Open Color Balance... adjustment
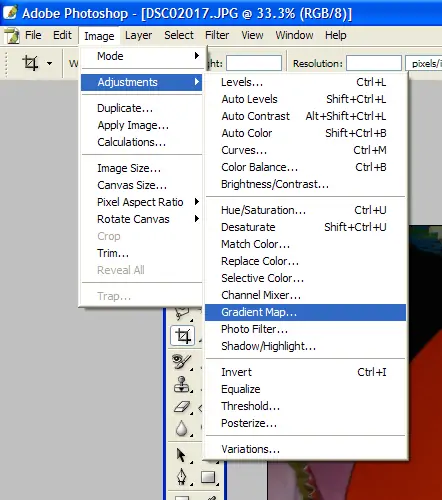442x500 pixels. pyautogui.click(x=305, y=167)
